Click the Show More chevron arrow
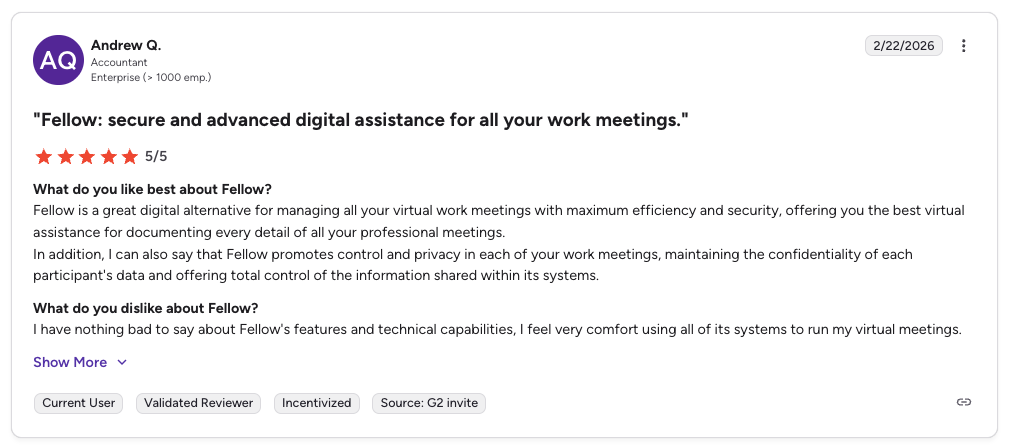 122,363
